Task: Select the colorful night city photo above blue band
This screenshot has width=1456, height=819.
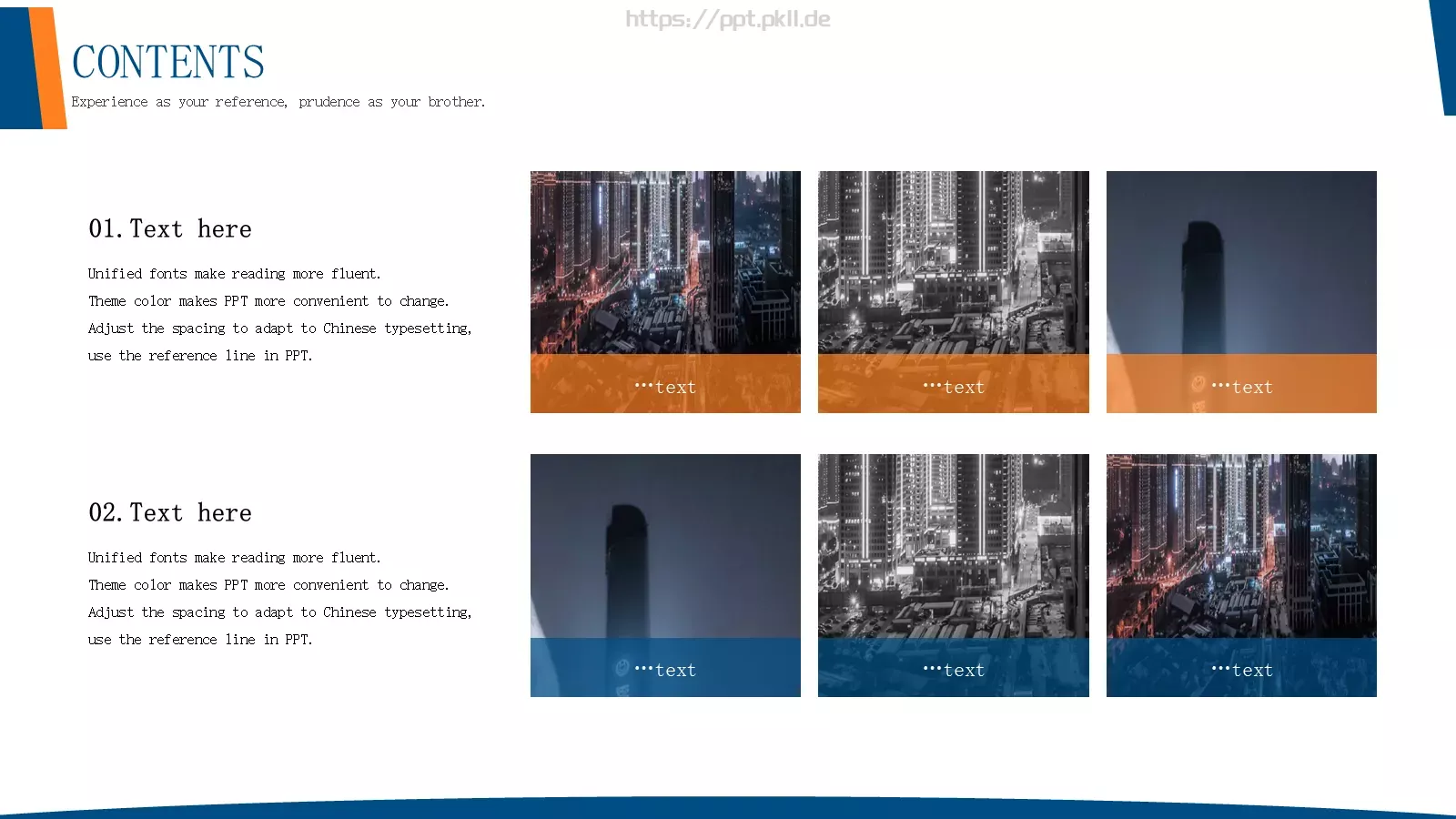Action: pos(1241,546)
